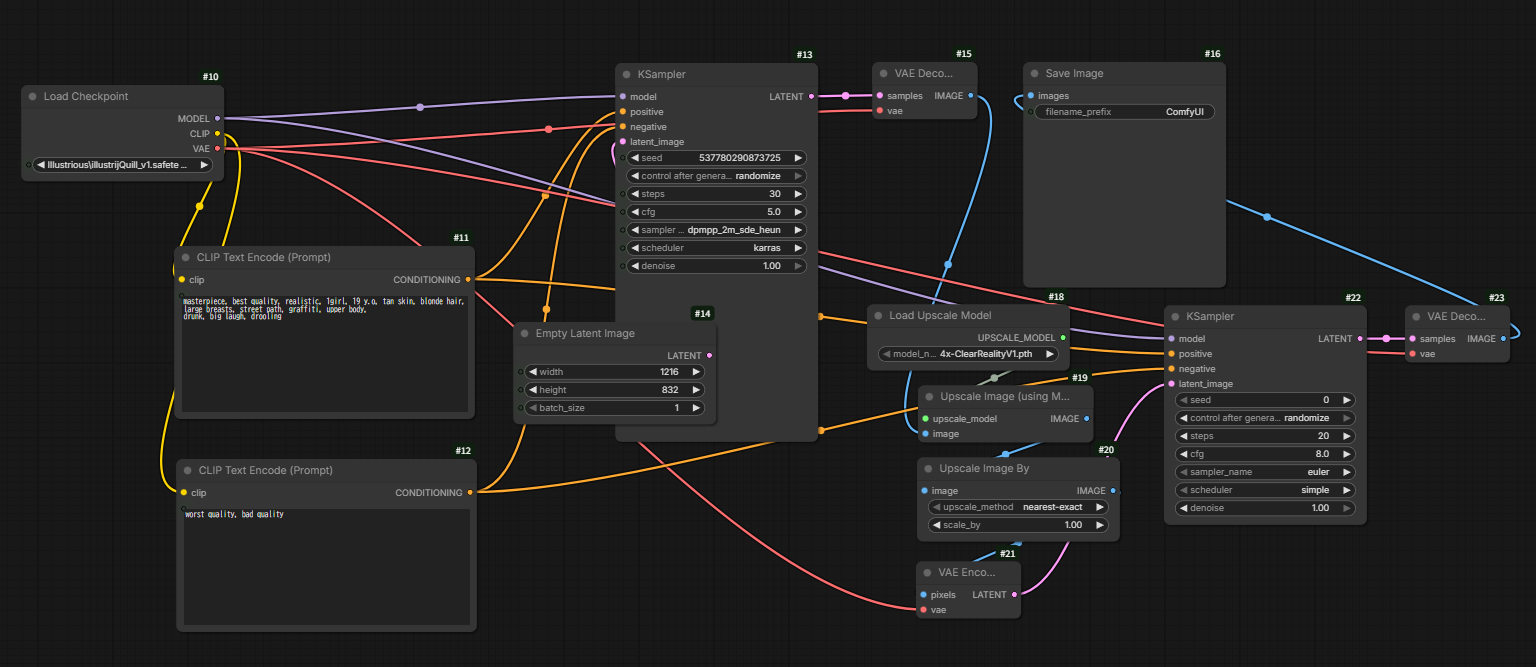The image size is (1536, 667).
Task: Click the denoise 1.00 slider in KSampler #13
Action: [x=715, y=266]
